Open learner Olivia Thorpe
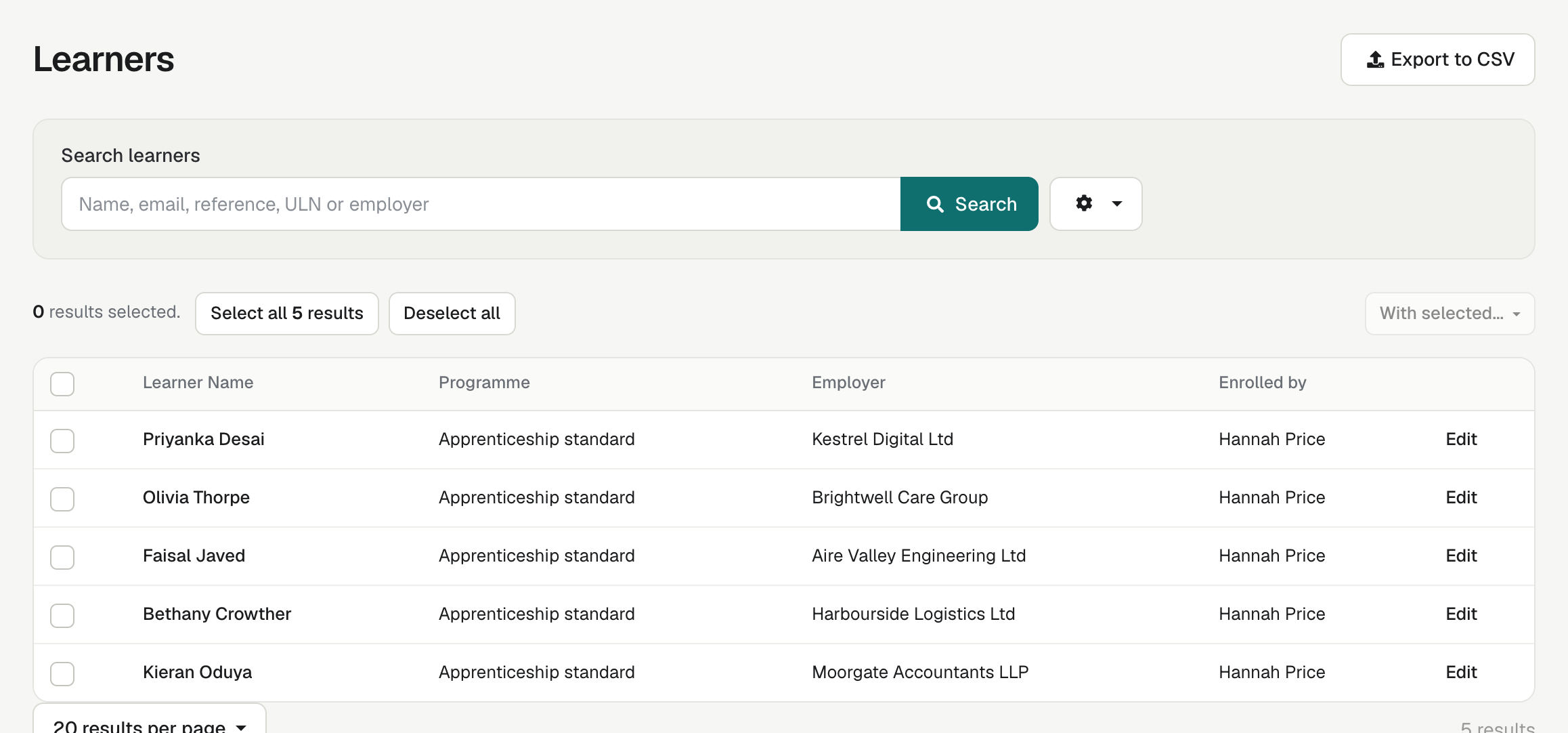The height and width of the screenshot is (733, 1568). 196,497
